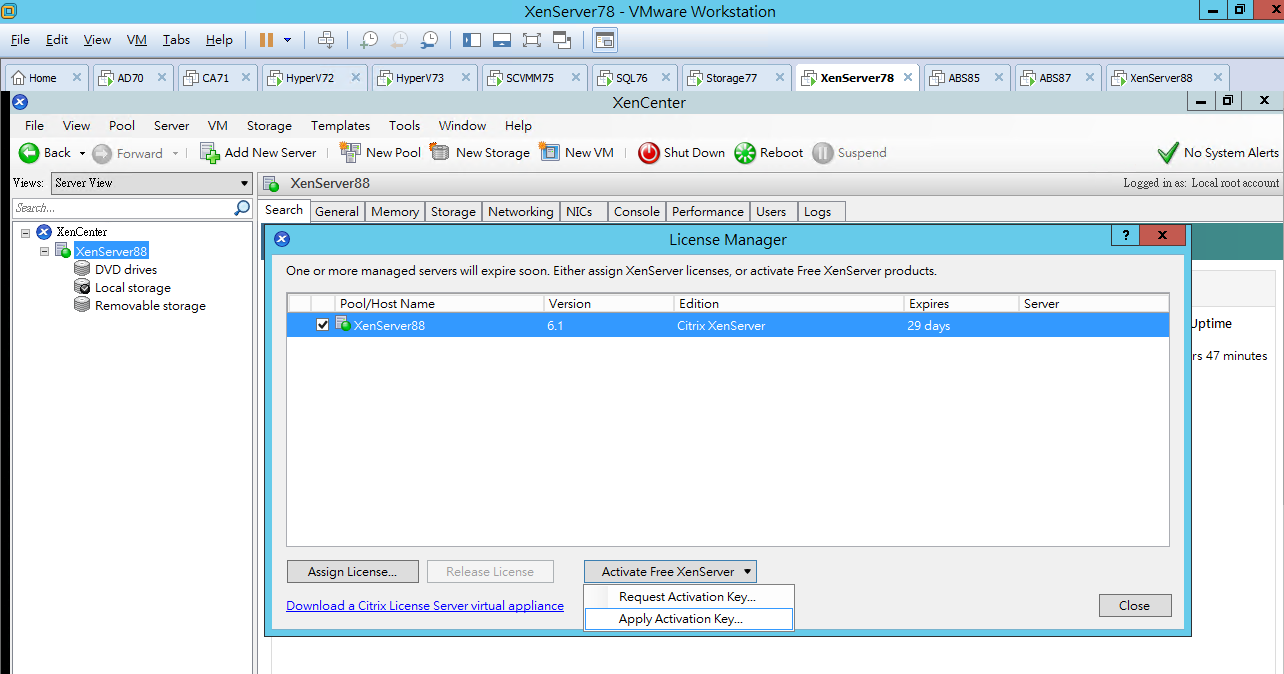The image size is (1284, 674).
Task: Switch to the Performance tab
Action: pyautogui.click(x=708, y=212)
